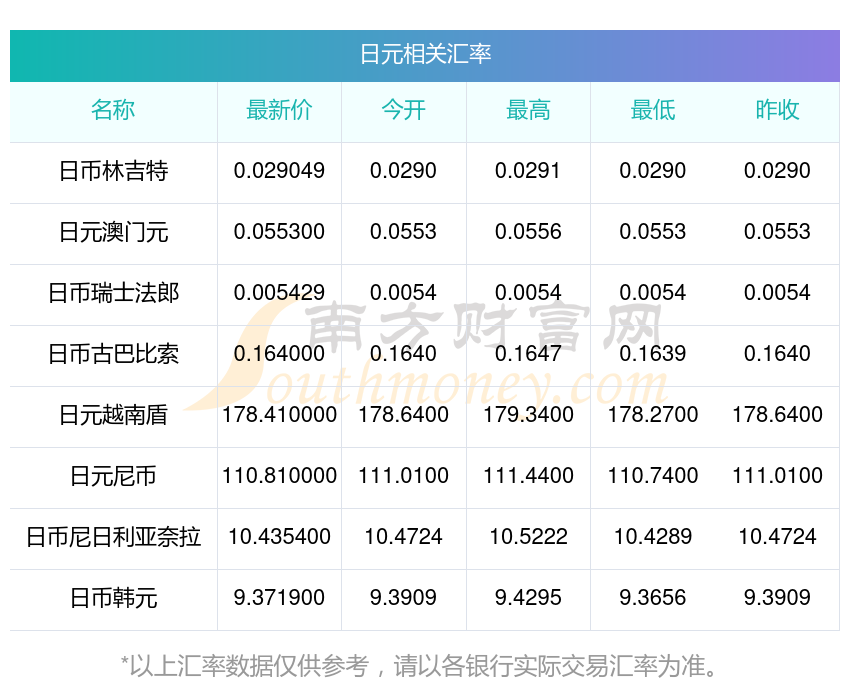Click the 9.4295 highest price cell
The width and height of the screenshot is (850, 698).
click(529, 598)
